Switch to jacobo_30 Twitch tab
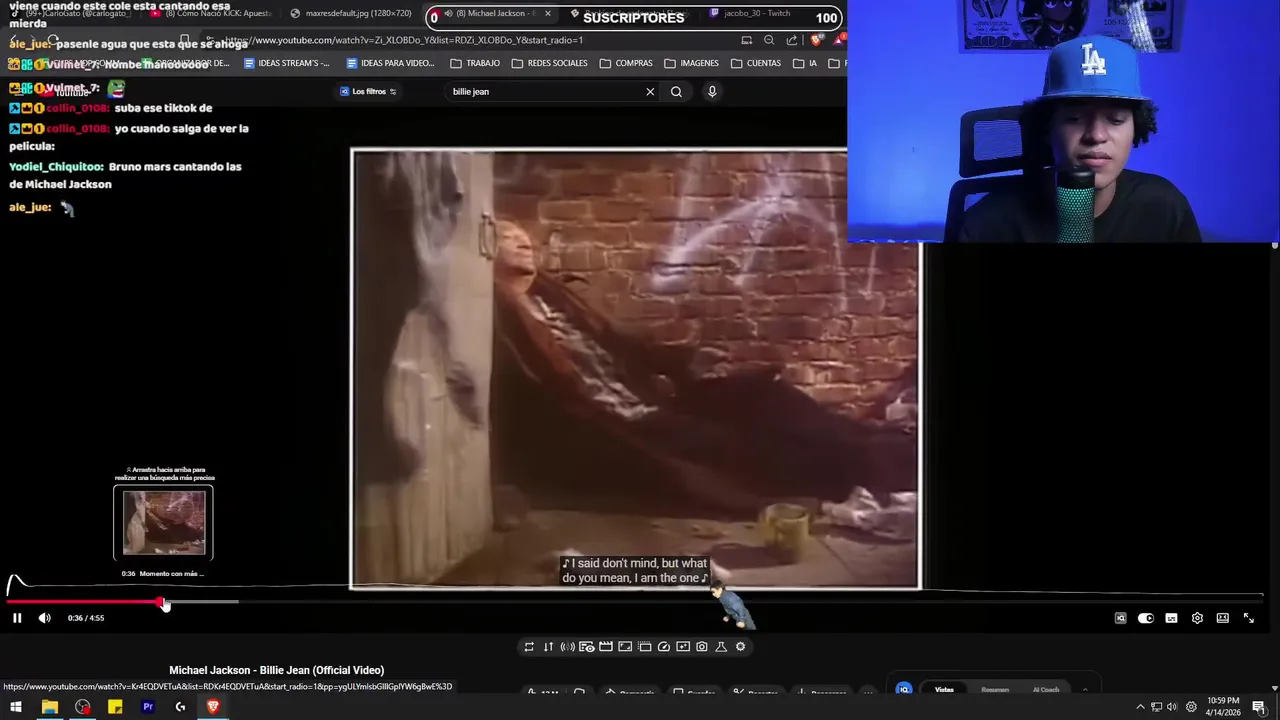The image size is (1280, 720). click(x=750, y=14)
